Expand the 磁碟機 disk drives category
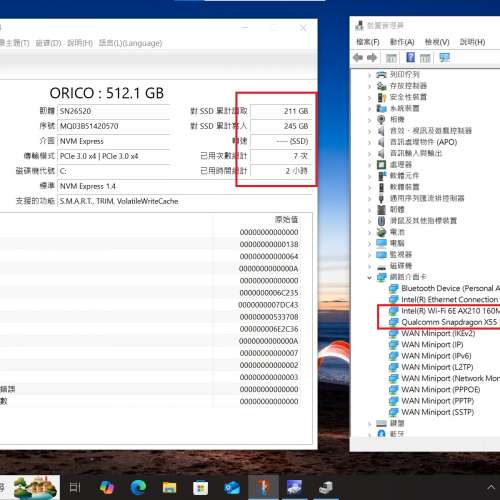This screenshot has width=500, height=500. [x=369, y=266]
